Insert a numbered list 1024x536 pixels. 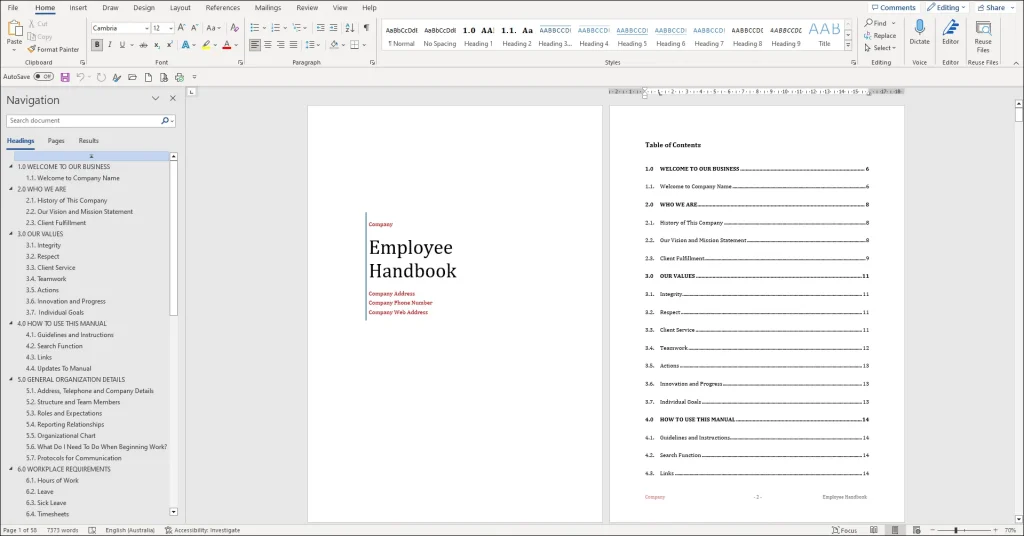[276, 28]
